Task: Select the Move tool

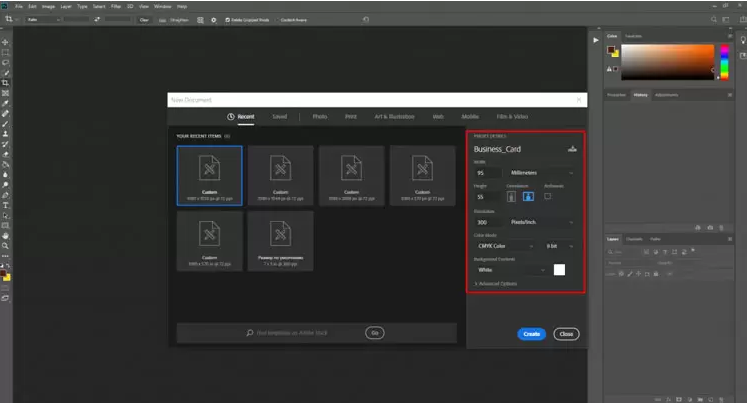Action: pyautogui.click(x=5, y=43)
